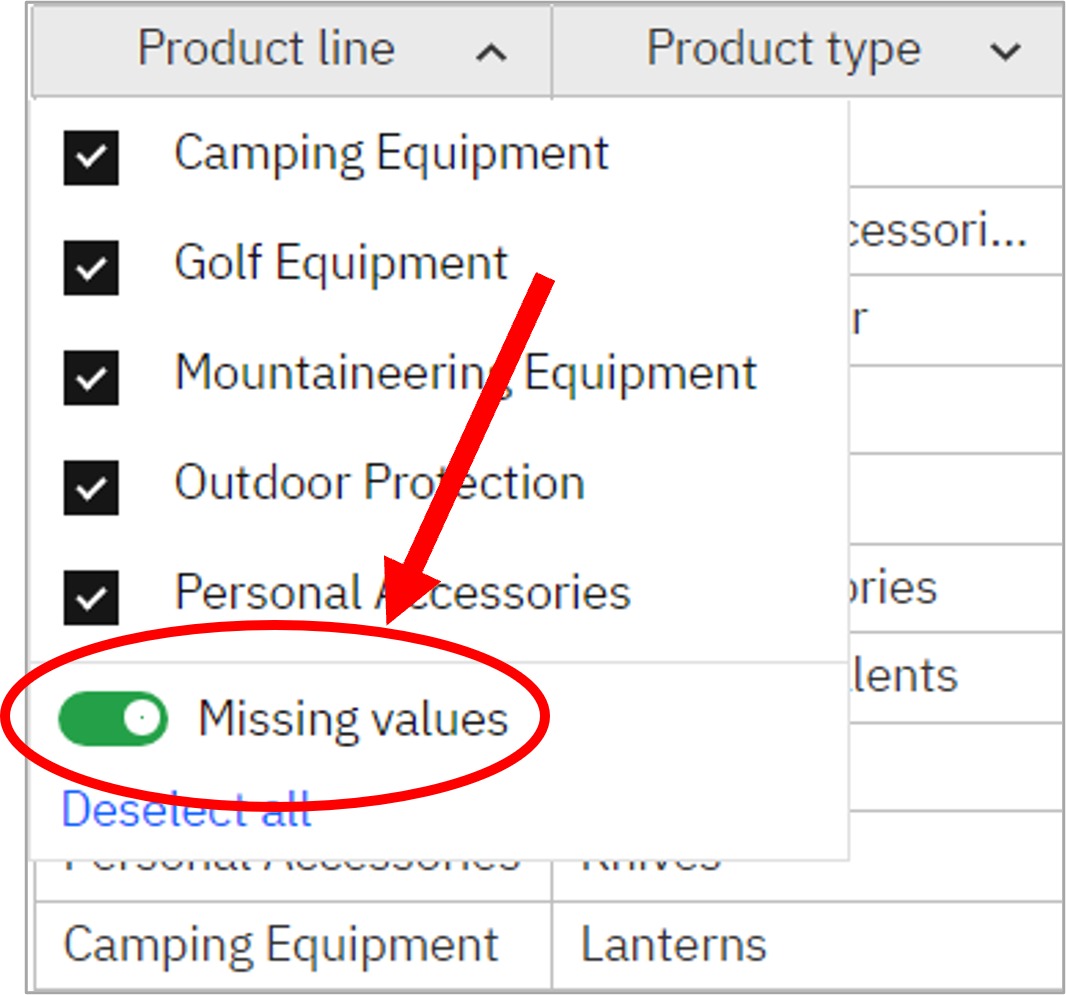This screenshot has width=1066, height=995.
Task: Click the Product line column header
Action: pos(266,49)
